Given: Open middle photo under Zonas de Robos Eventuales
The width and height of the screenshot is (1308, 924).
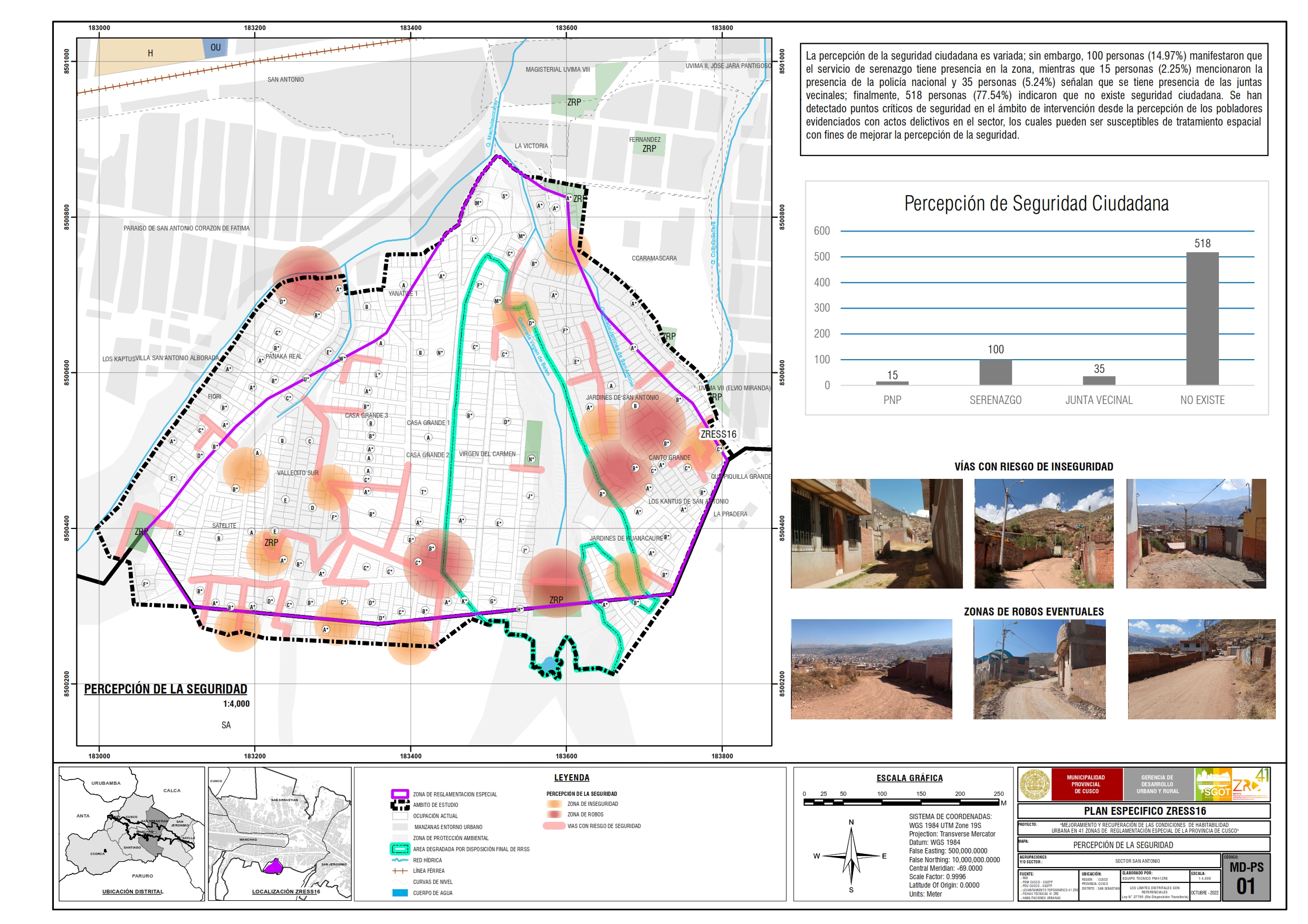Looking at the screenshot, I should pyautogui.click(x=1039, y=669).
